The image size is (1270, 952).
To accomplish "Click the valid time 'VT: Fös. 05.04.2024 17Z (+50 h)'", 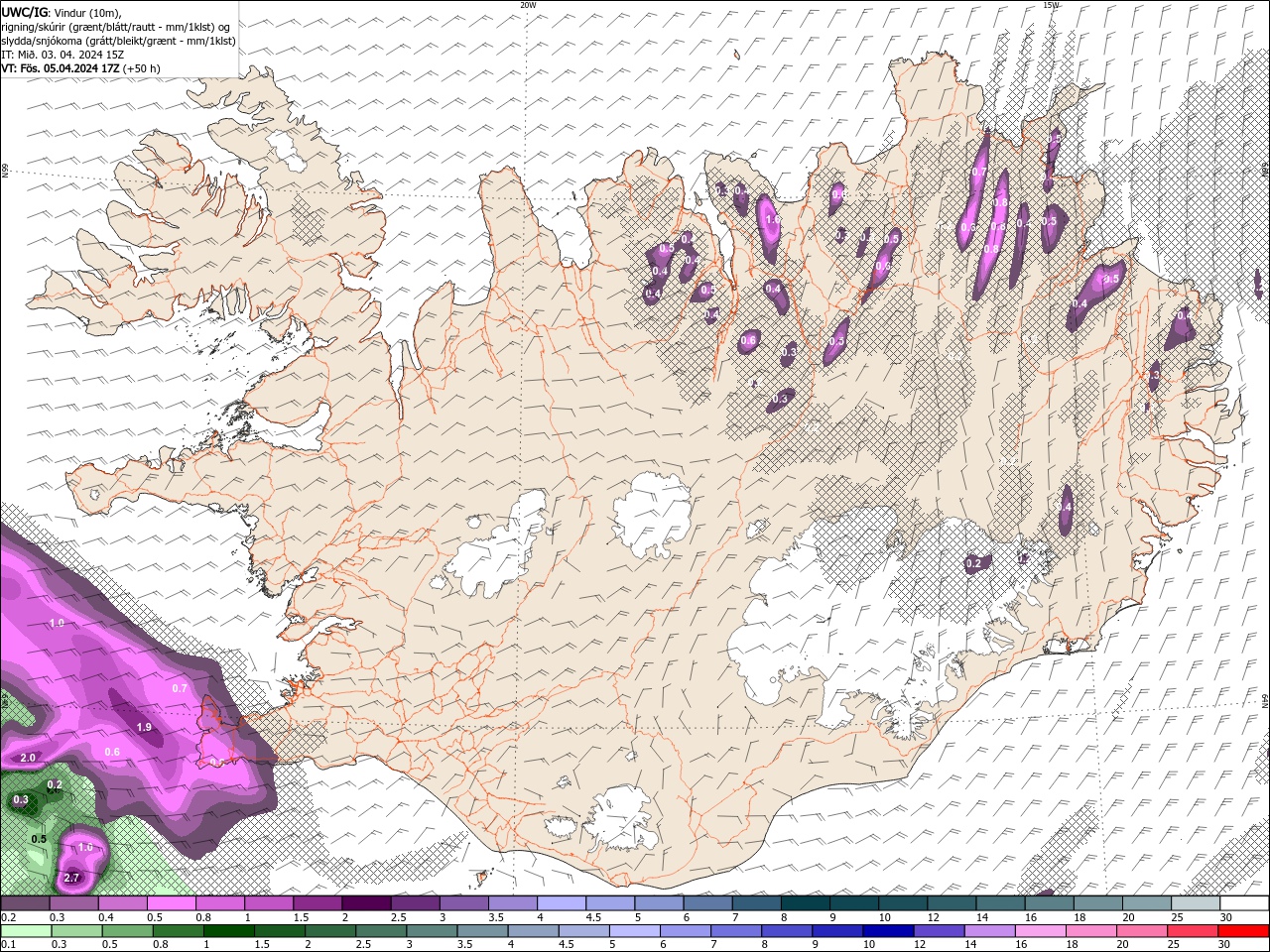I will 80,68.
